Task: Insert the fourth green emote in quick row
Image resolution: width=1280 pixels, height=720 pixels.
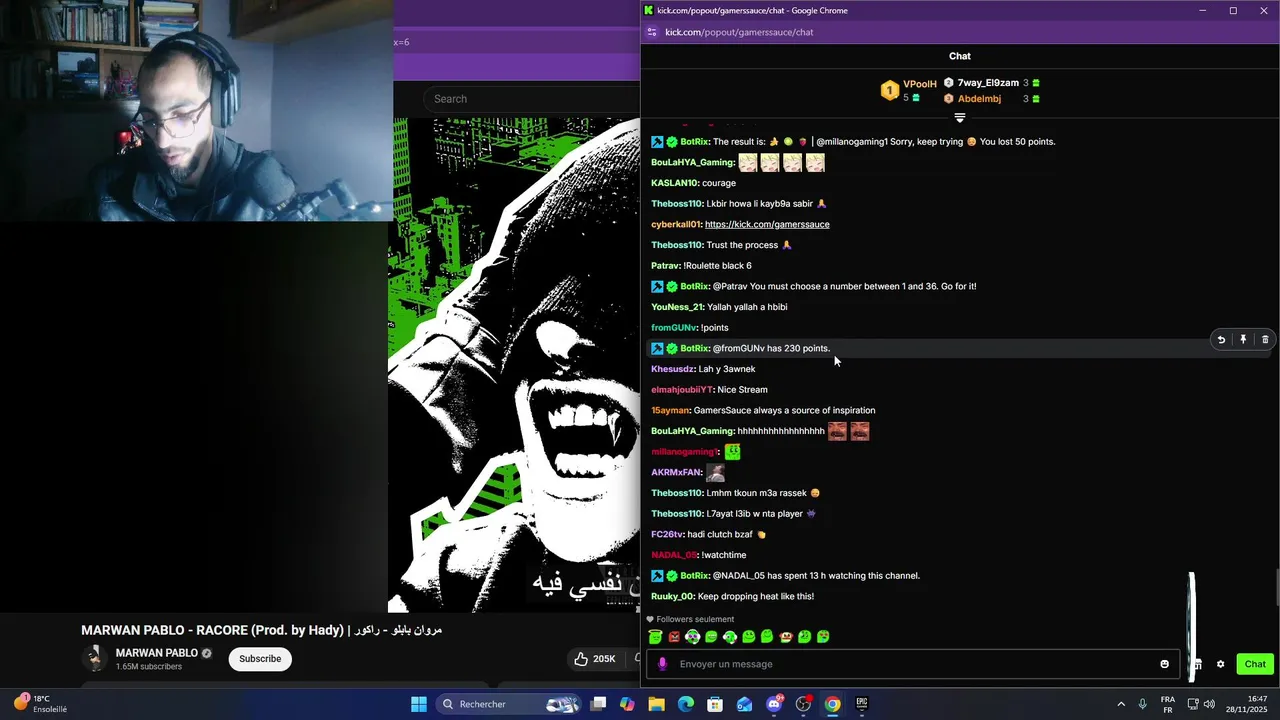Action: (x=711, y=637)
